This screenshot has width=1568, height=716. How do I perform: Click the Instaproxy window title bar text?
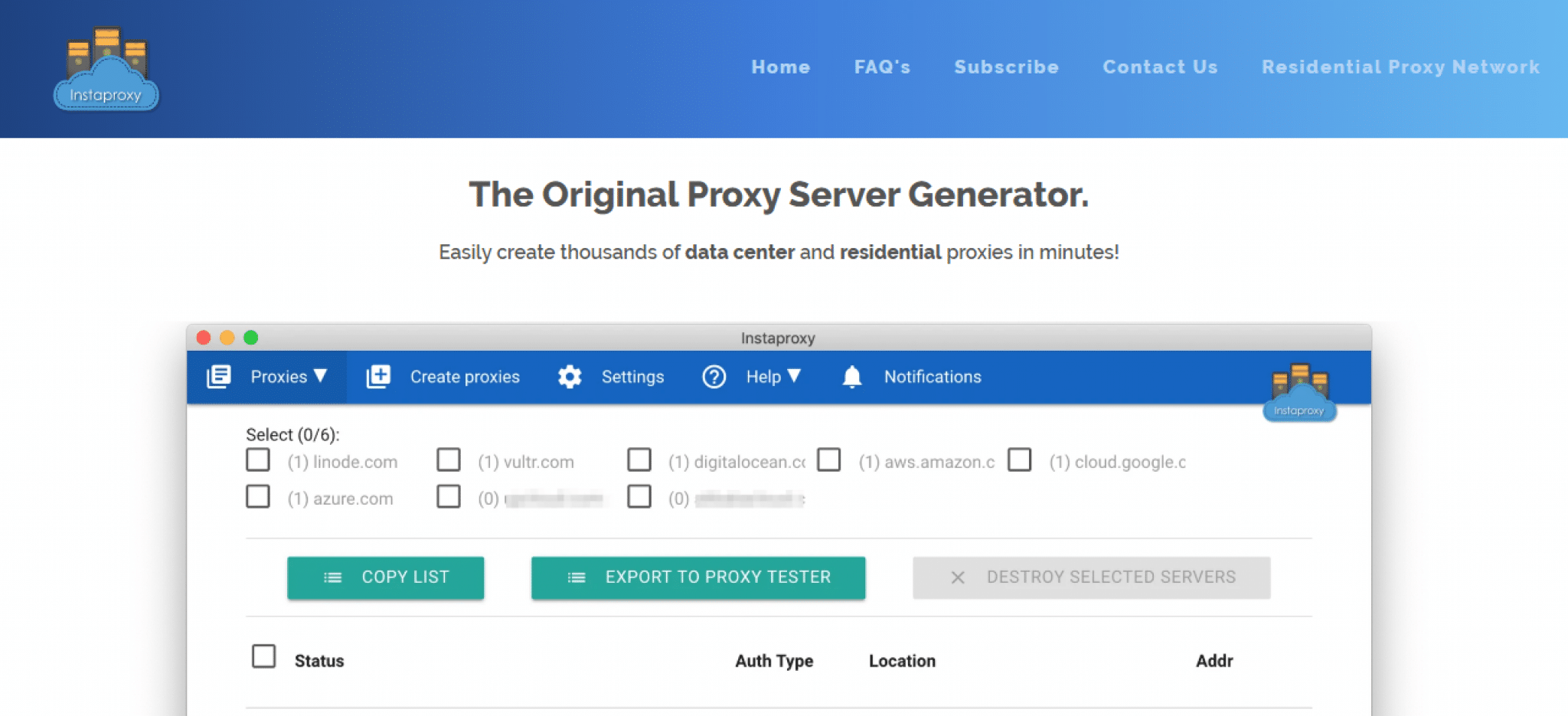coord(778,338)
